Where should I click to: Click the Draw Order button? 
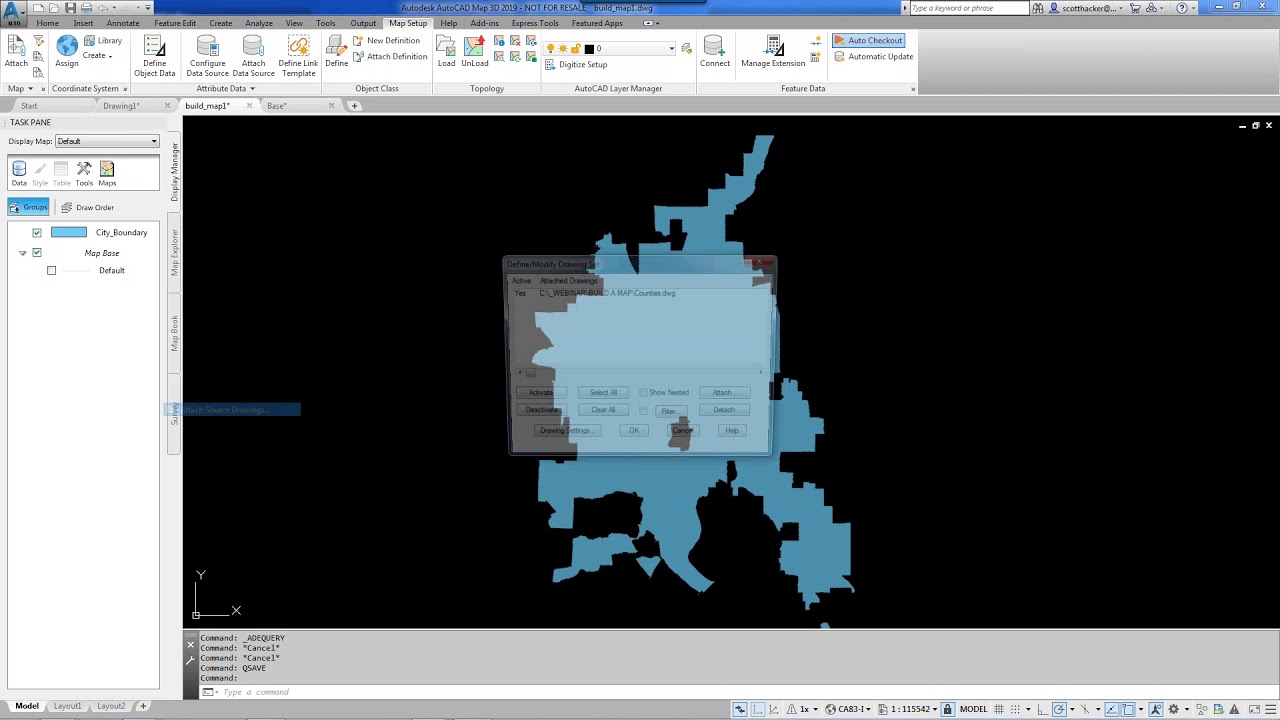[x=87, y=207]
